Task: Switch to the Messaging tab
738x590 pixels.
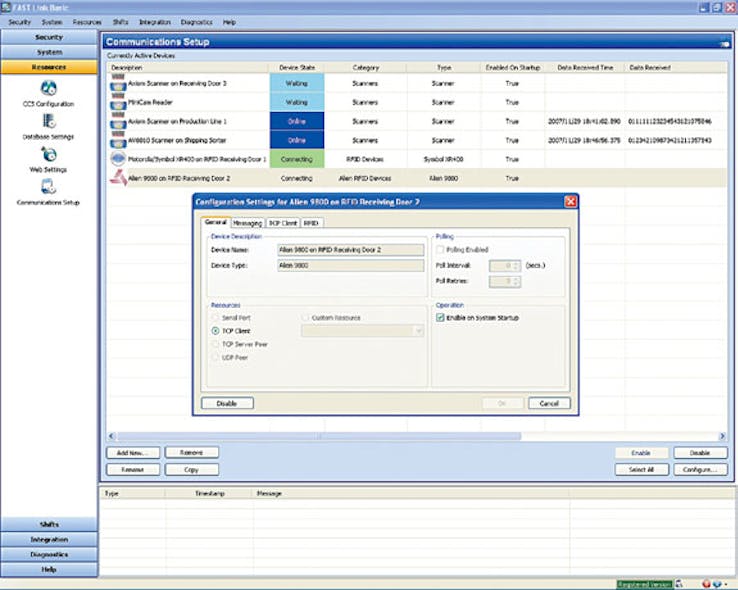Action: point(248,223)
